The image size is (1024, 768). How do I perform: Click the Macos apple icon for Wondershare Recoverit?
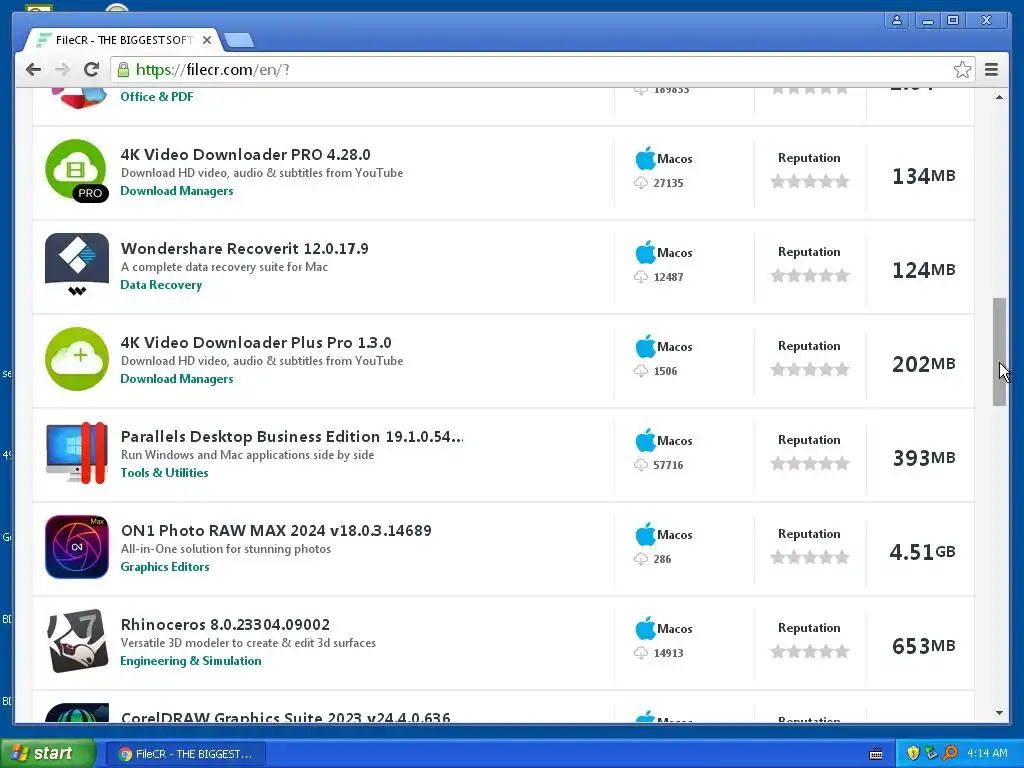pos(645,252)
